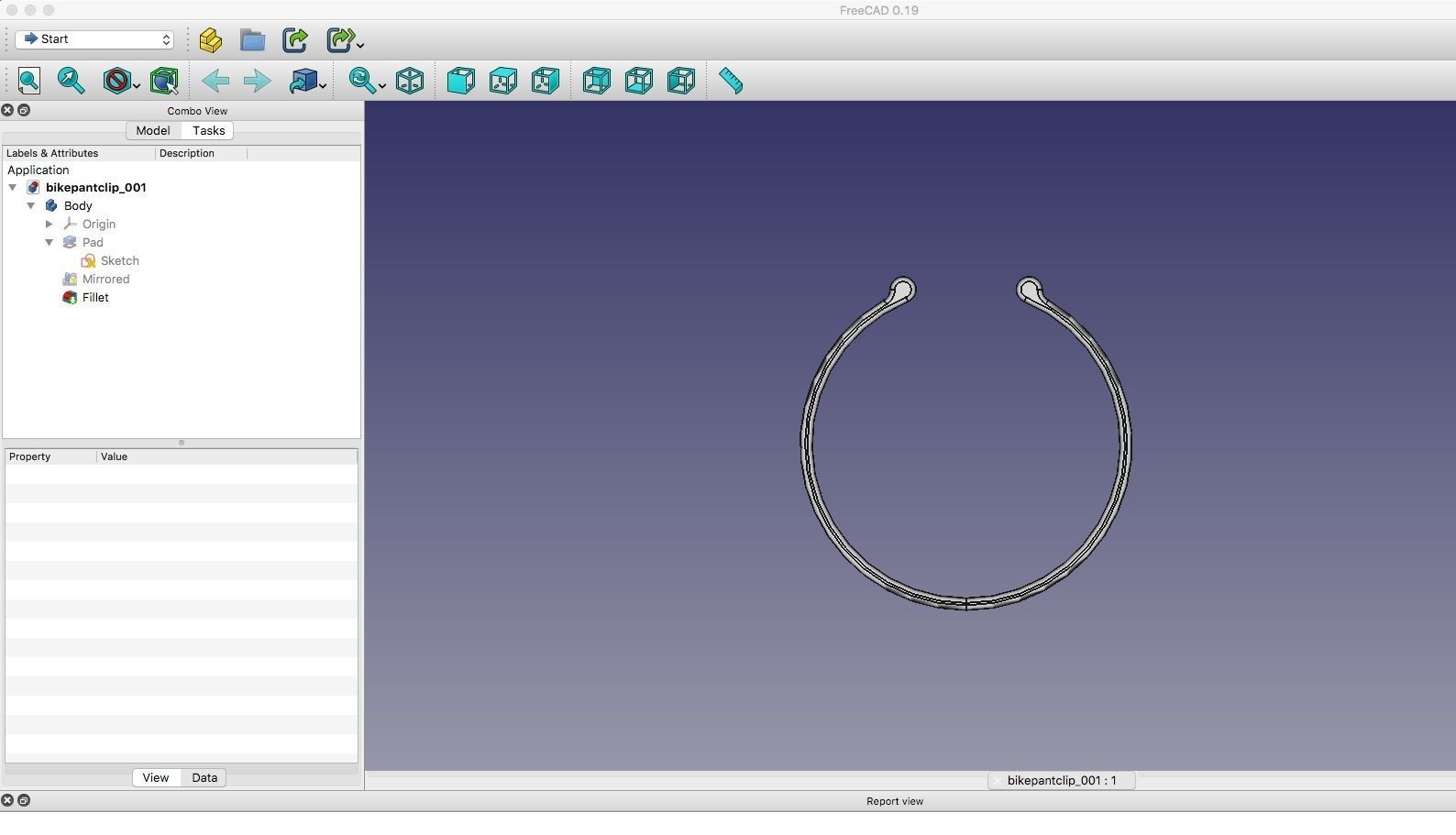Image resolution: width=1456 pixels, height=835 pixels.
Task: Click the Forward navigation arrow
Action: [258, 81]
